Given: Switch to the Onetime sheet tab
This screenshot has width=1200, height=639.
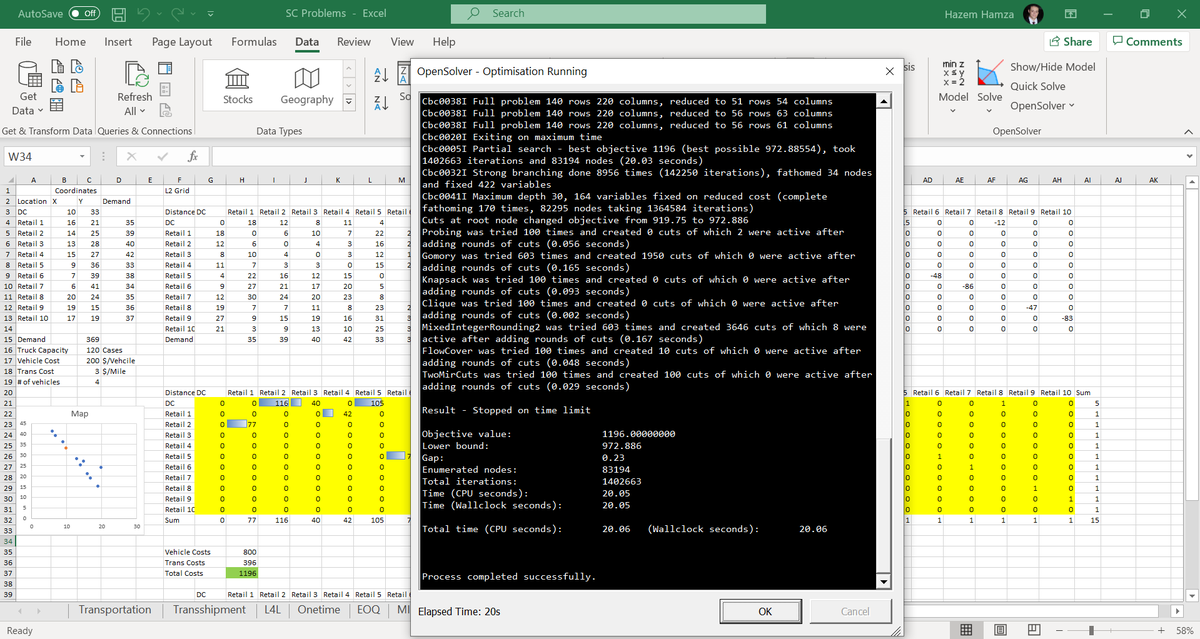Looking at the screenshot, I should tap(319, 609).
